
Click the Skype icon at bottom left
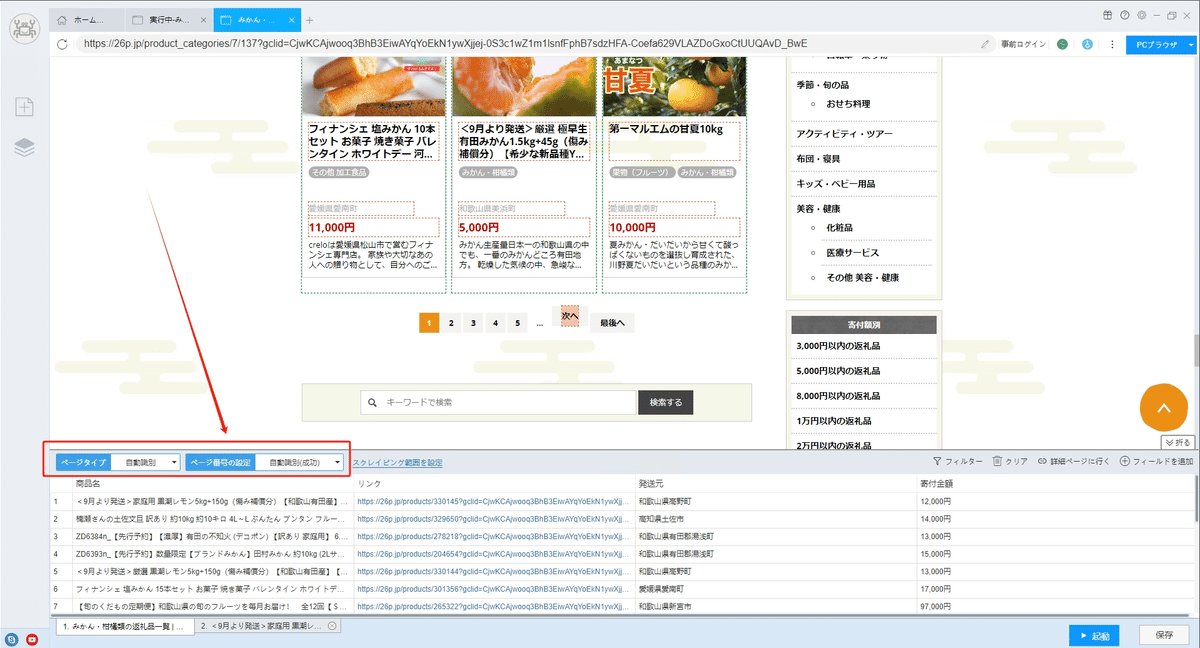[12, 638]
